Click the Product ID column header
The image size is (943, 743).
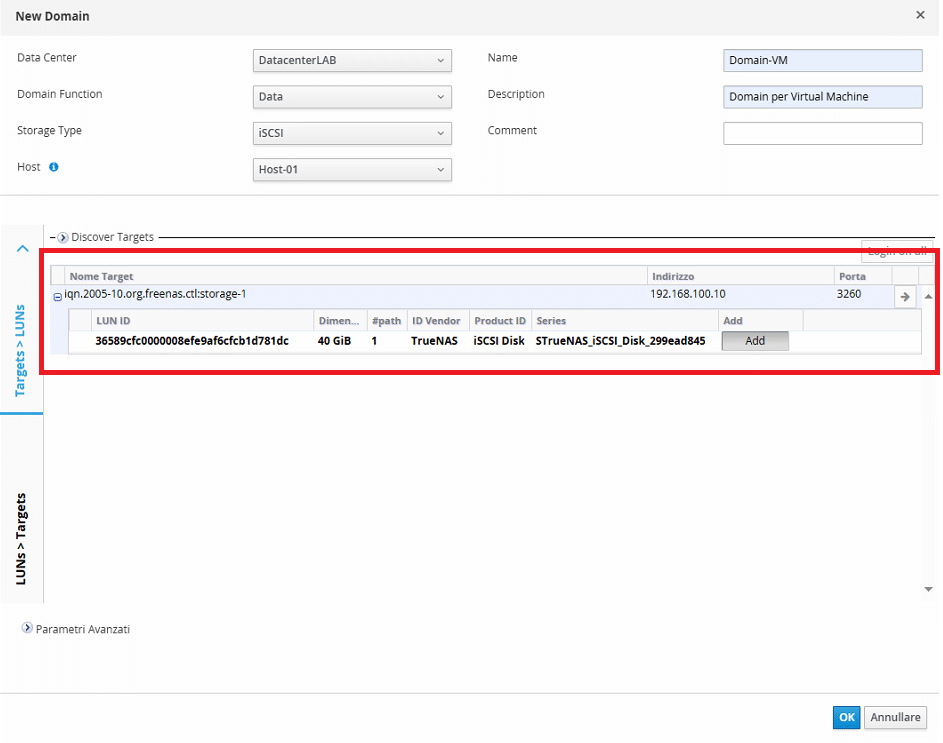pos(500,321)
